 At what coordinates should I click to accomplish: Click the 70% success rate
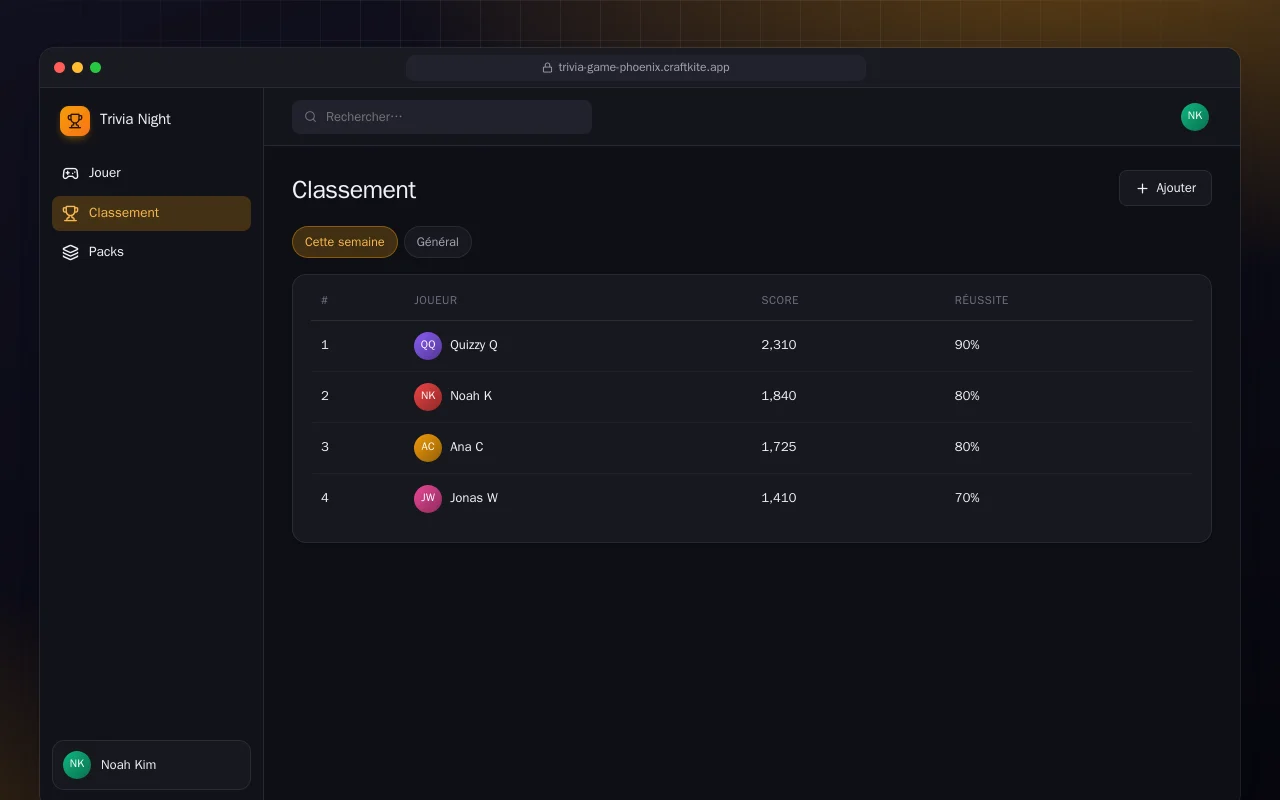tap(967, 498)
